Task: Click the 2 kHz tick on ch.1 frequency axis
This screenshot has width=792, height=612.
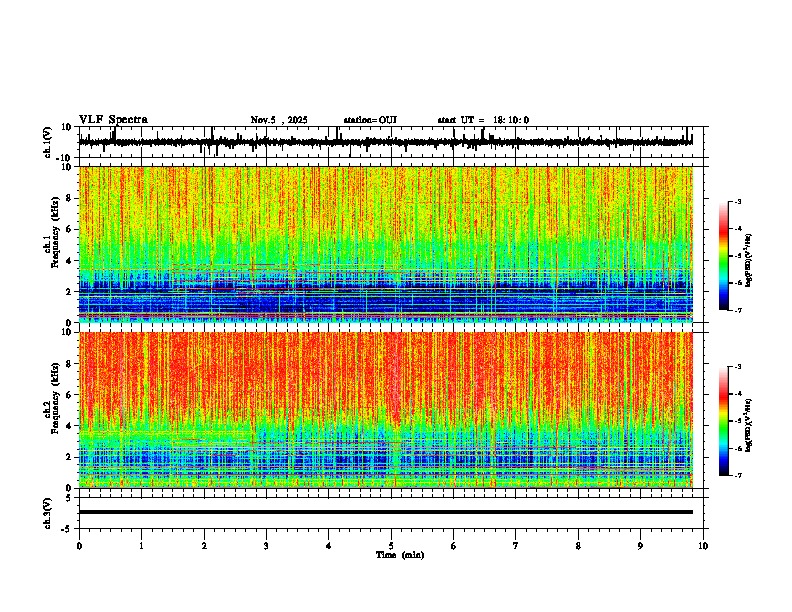Action: pyautogui.click(x=70, y=291)
